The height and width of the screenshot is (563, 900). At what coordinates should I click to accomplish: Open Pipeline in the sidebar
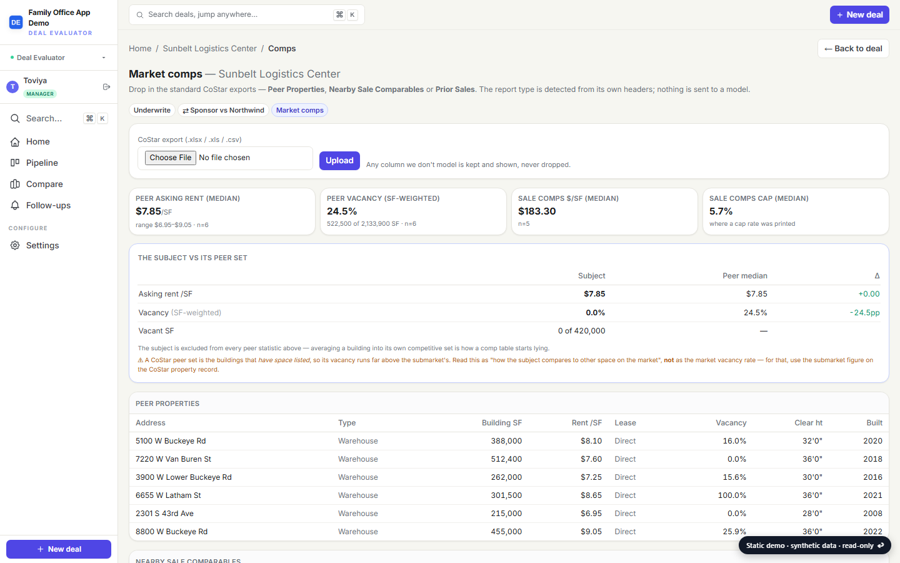pos(58,163)
